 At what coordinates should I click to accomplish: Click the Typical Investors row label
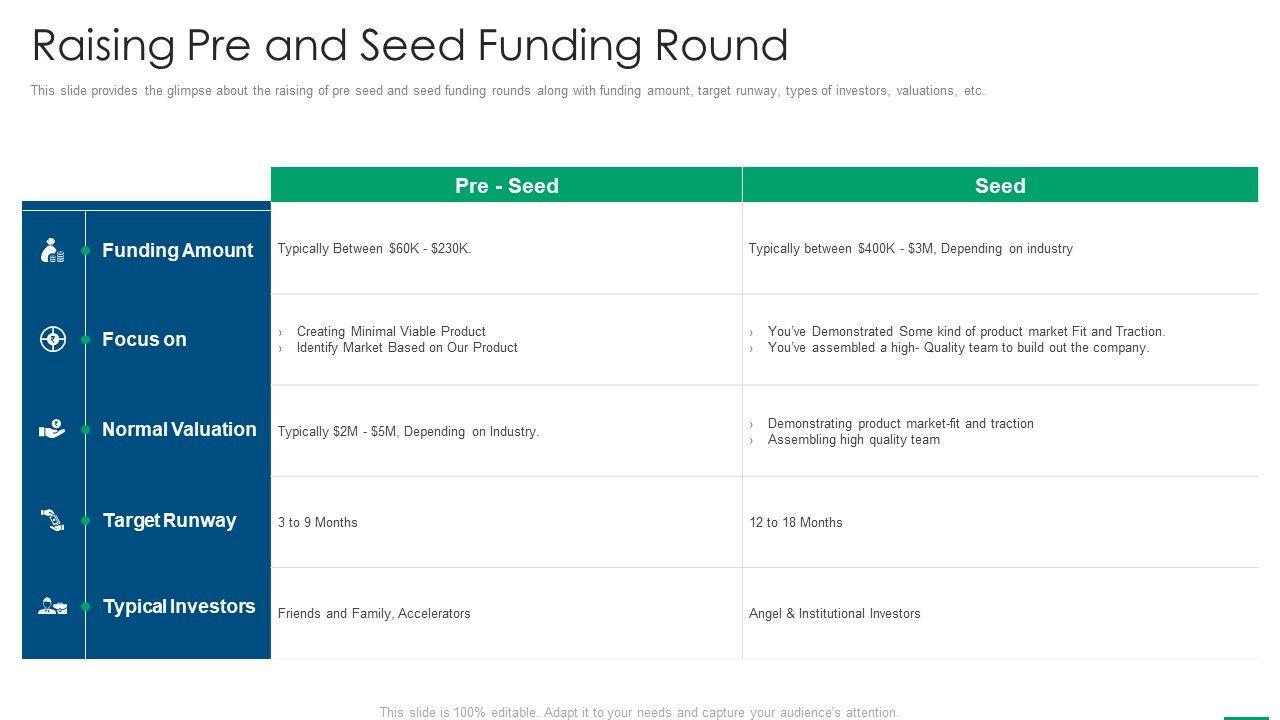pyautogui.click(x=179, y=606)
